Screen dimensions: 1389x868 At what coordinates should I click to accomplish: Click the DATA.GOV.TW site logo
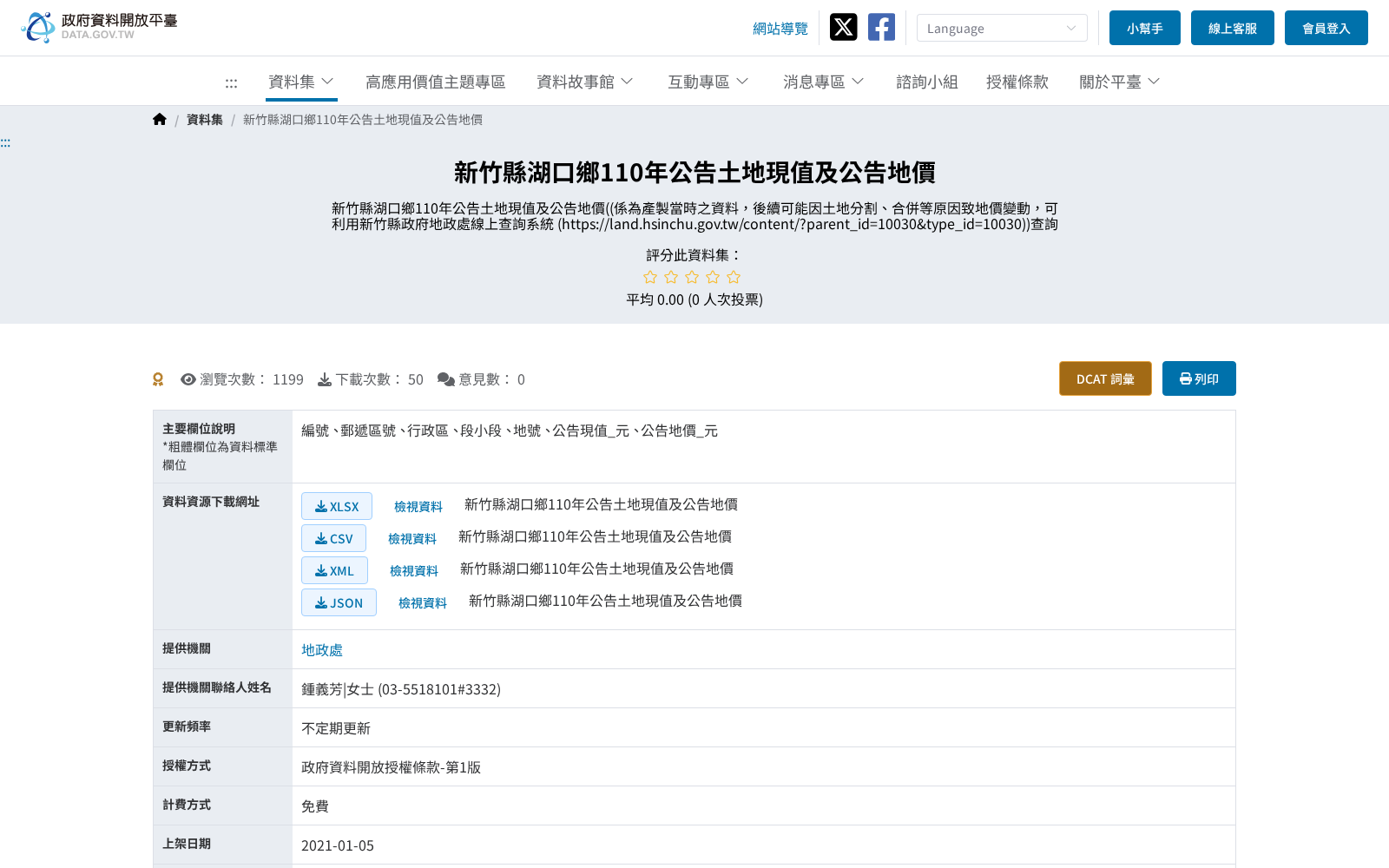[99, 27]
